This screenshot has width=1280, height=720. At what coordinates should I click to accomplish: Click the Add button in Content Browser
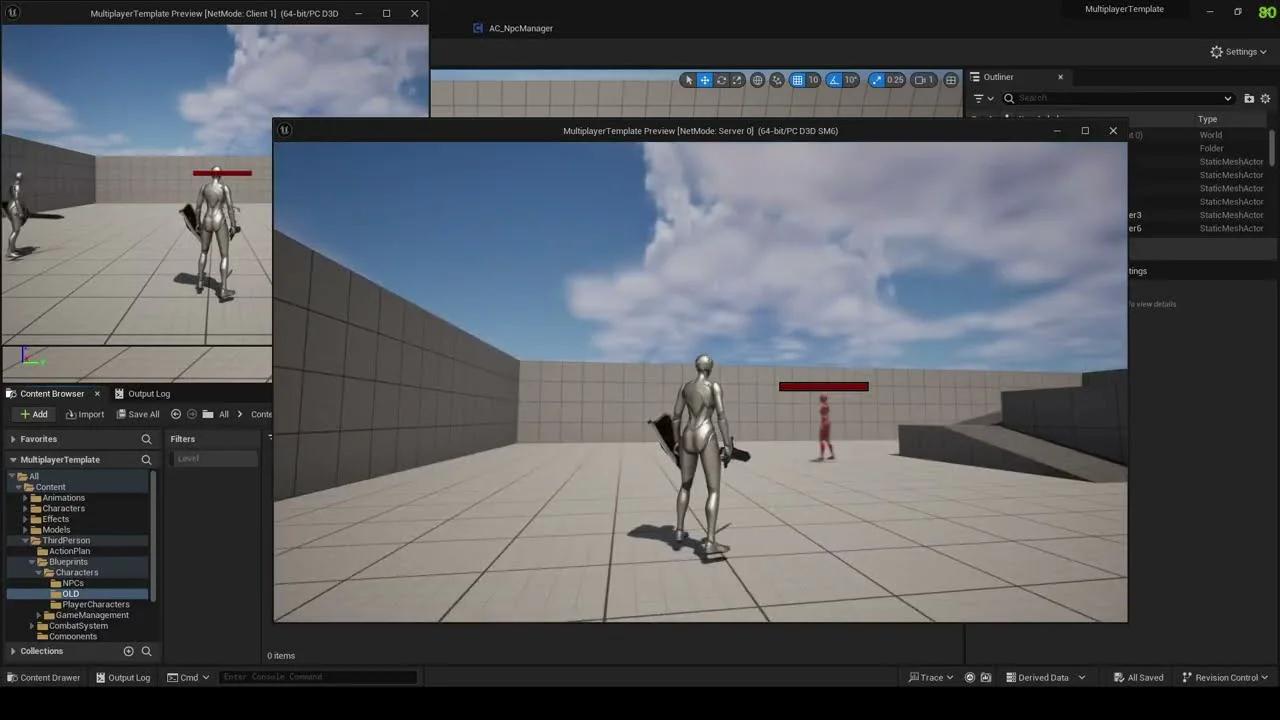pos(34,414)
